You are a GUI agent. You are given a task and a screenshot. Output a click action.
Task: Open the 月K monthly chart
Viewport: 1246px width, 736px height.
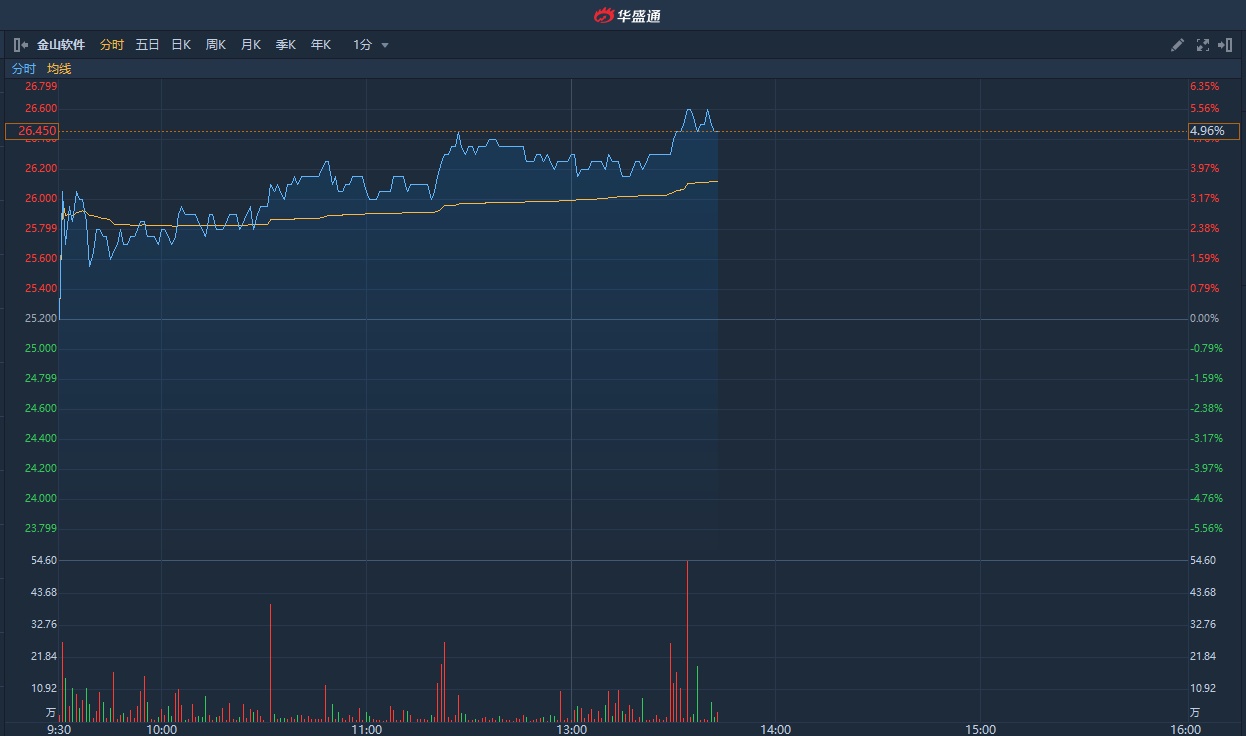click(x=251, y=45)
